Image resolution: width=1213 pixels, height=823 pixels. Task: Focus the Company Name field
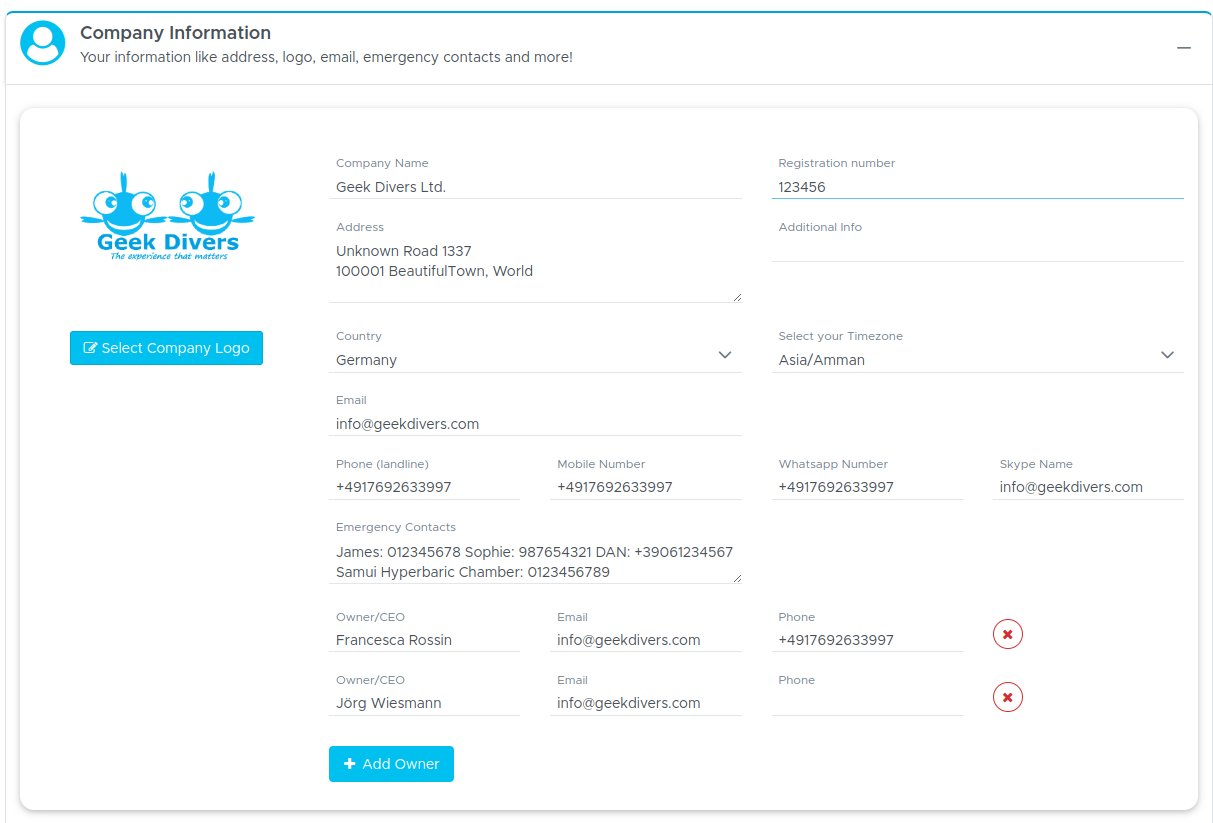[x=535, y=187]
